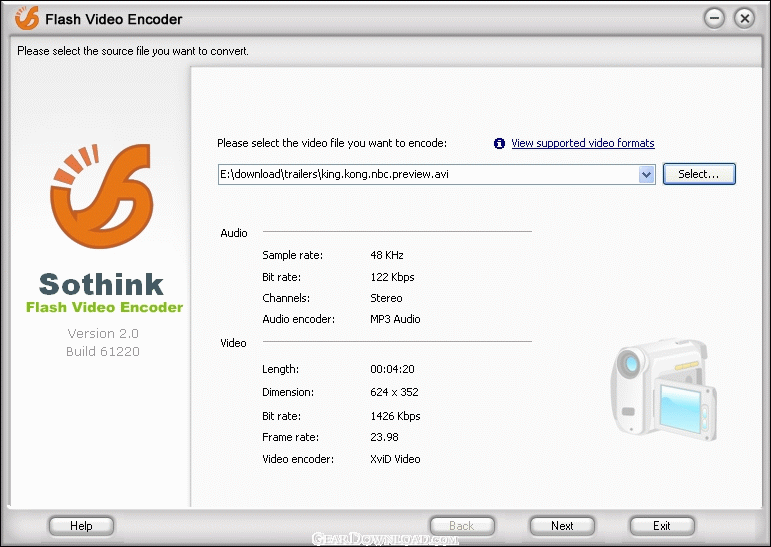Proceed with the Next button
The image size is (771, 547).
point(562,526)
